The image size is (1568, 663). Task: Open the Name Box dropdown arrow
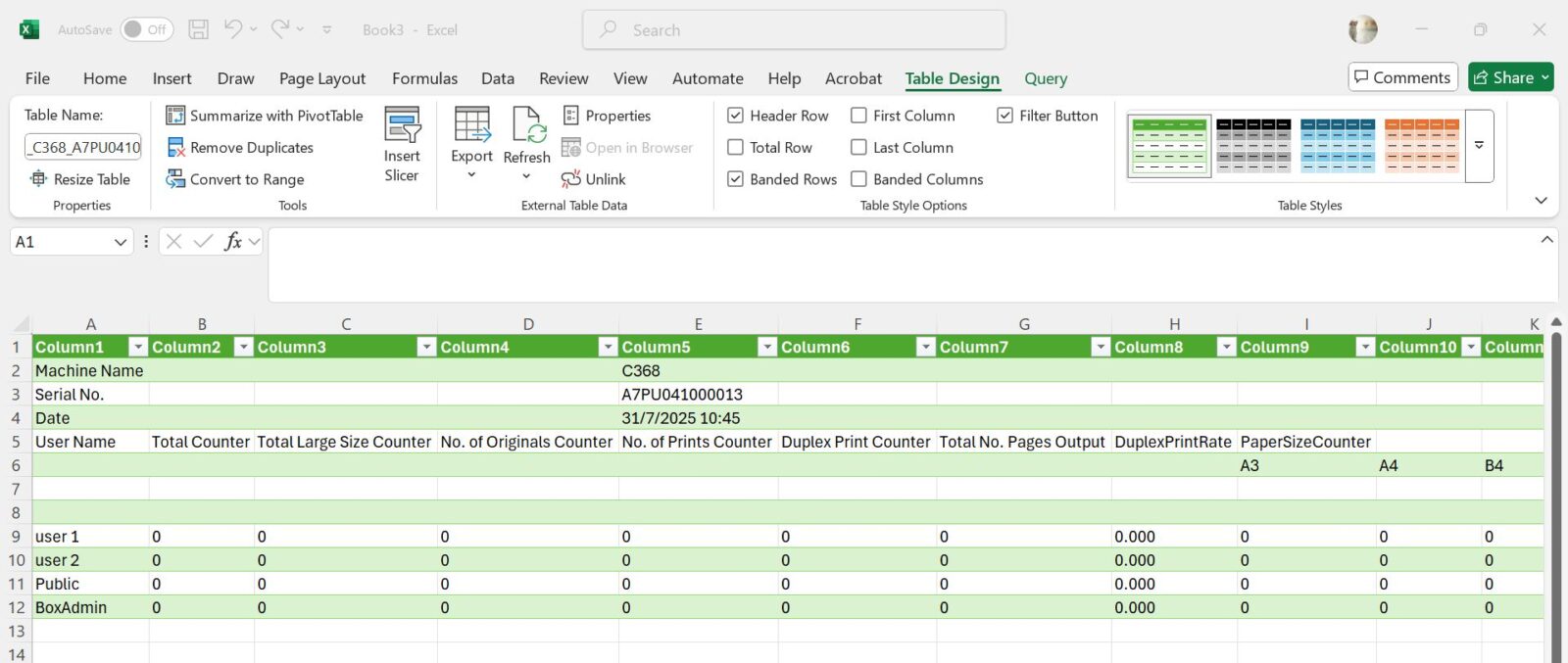[x=121, y=242]
